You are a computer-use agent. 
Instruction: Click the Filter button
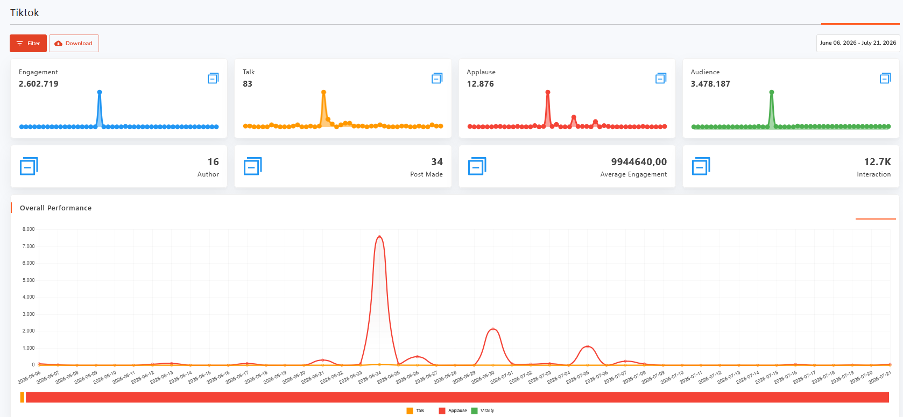(28, 43)
